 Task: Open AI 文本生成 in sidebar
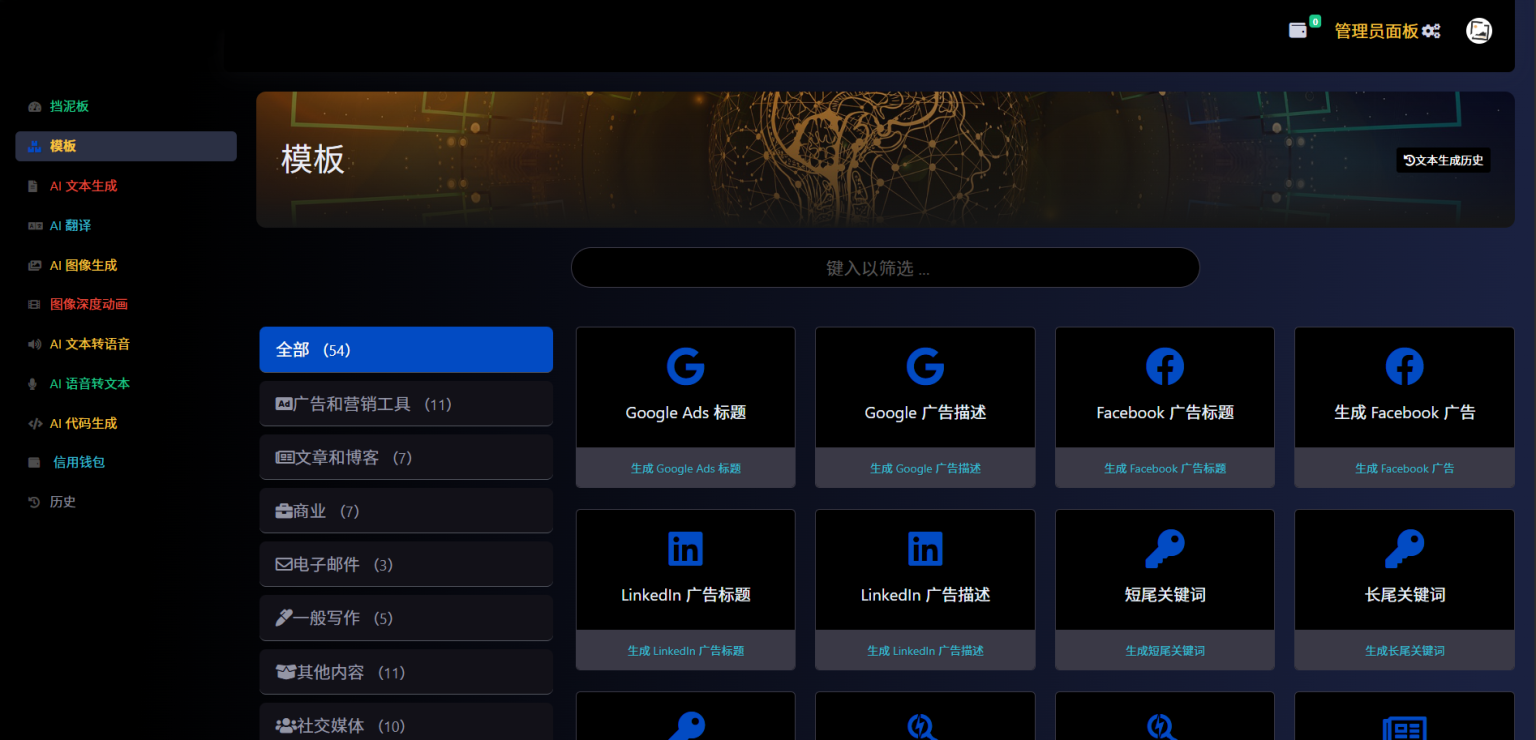pos(83,186)
